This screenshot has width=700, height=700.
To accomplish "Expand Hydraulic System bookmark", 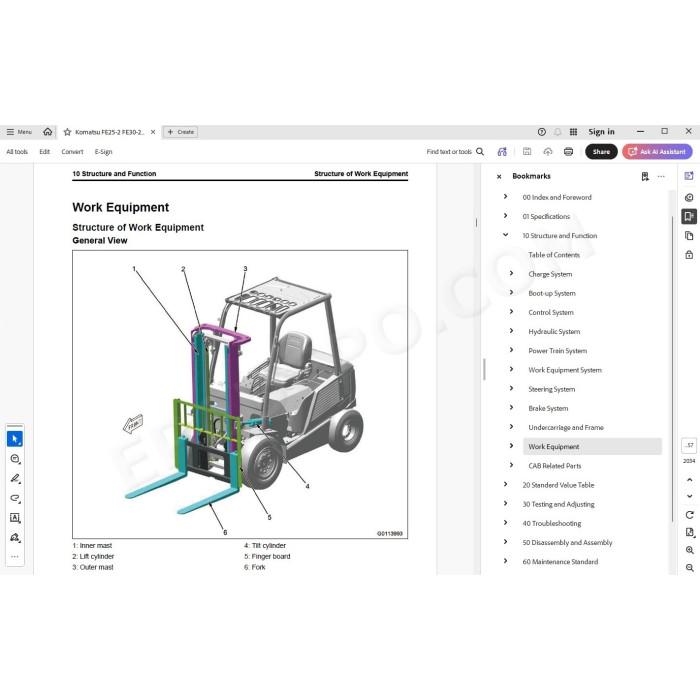I will 512,331.
